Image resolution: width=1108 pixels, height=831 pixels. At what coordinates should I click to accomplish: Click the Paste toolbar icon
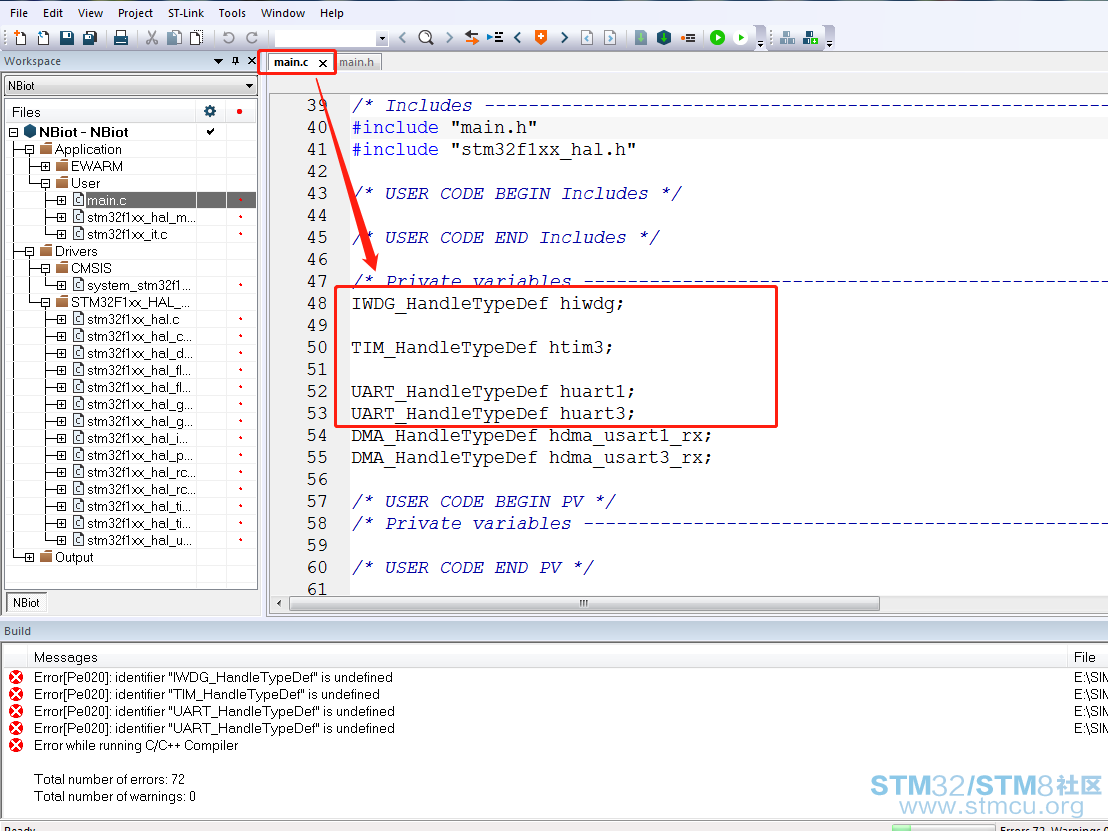[x=196, y=37]
